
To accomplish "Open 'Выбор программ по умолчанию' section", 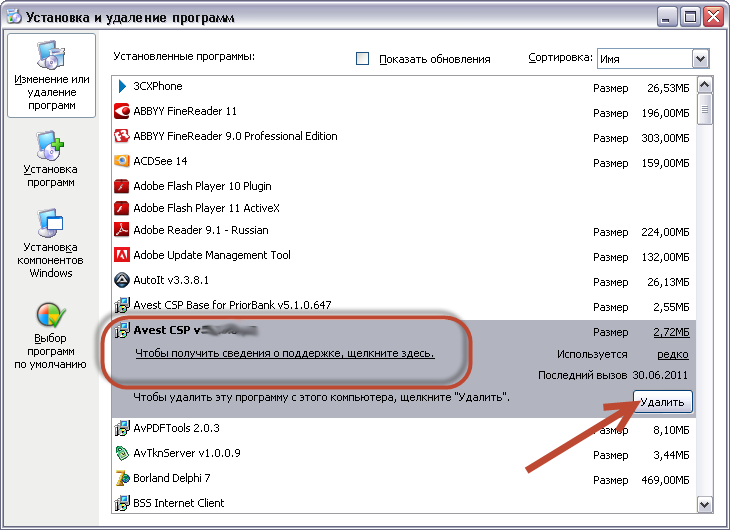I will 51,335.
